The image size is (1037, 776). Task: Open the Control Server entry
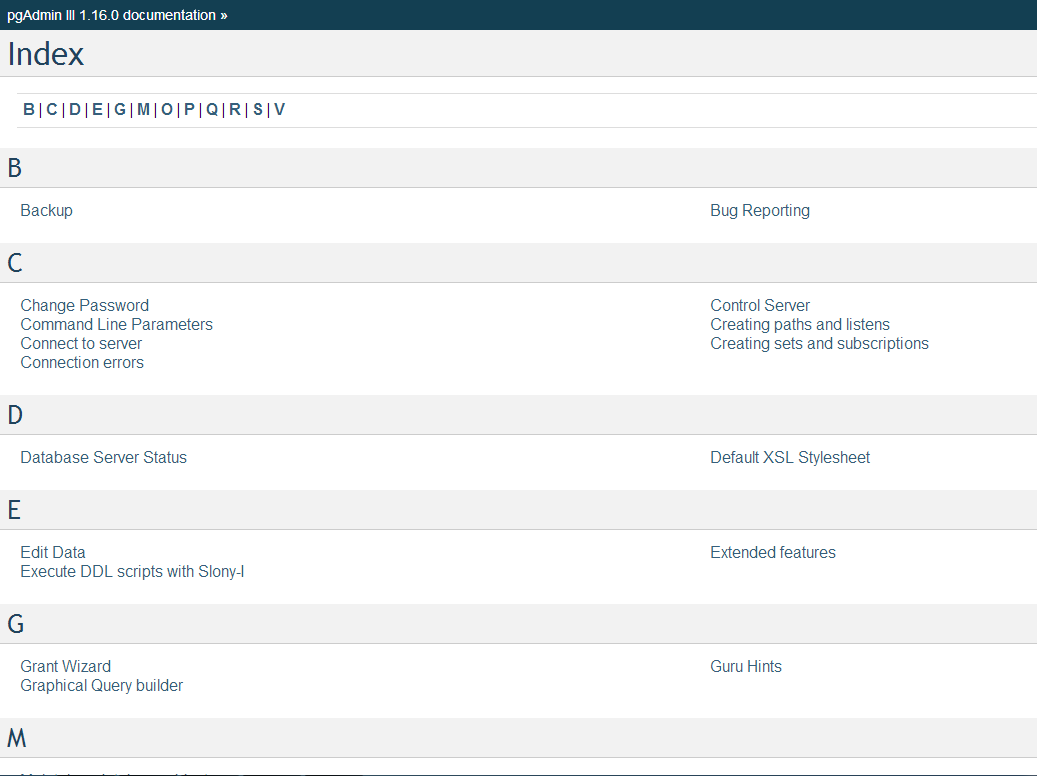click(760, 306)
